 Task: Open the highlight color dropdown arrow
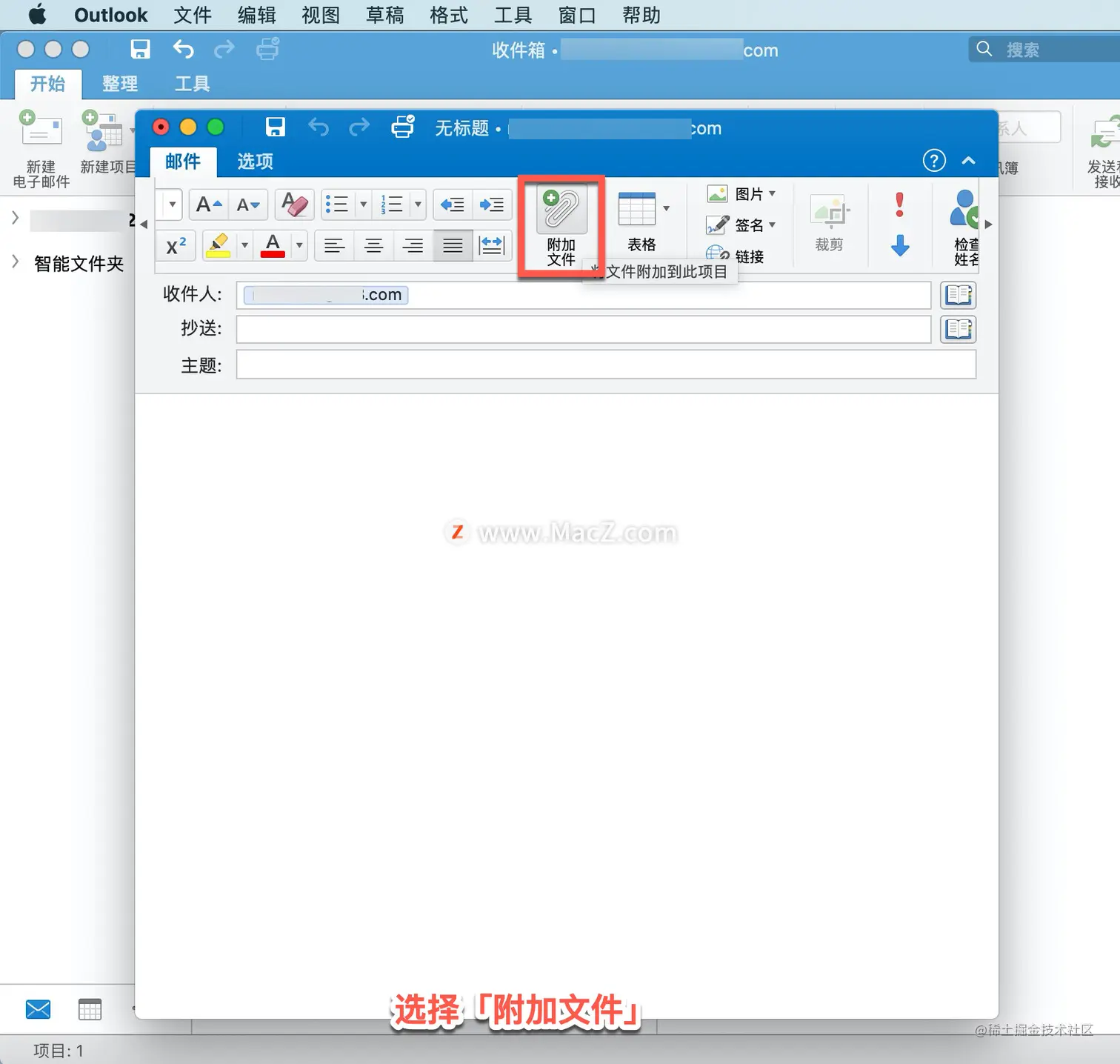244,246
